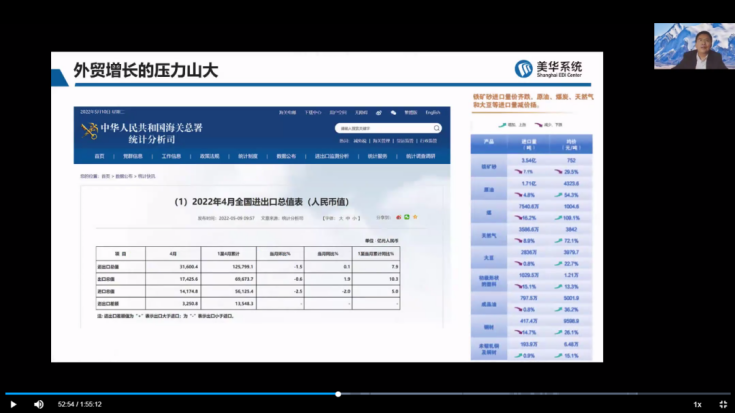Click the red Weibo share icon under the title
The image size is (735, 413).
tap(398, 218)
